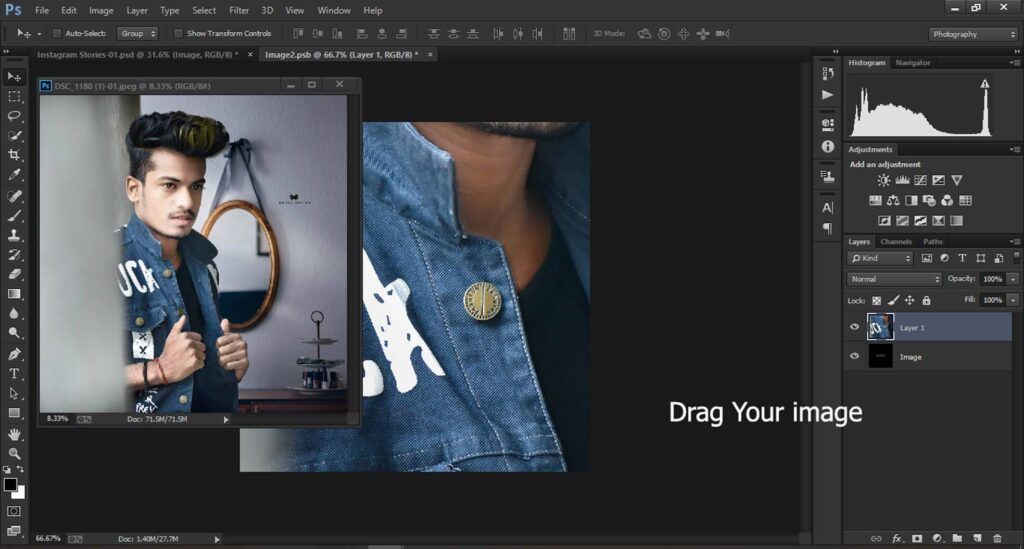Select the Crop tool
The image size is (1024, 549).
click(x=14, y=155)
